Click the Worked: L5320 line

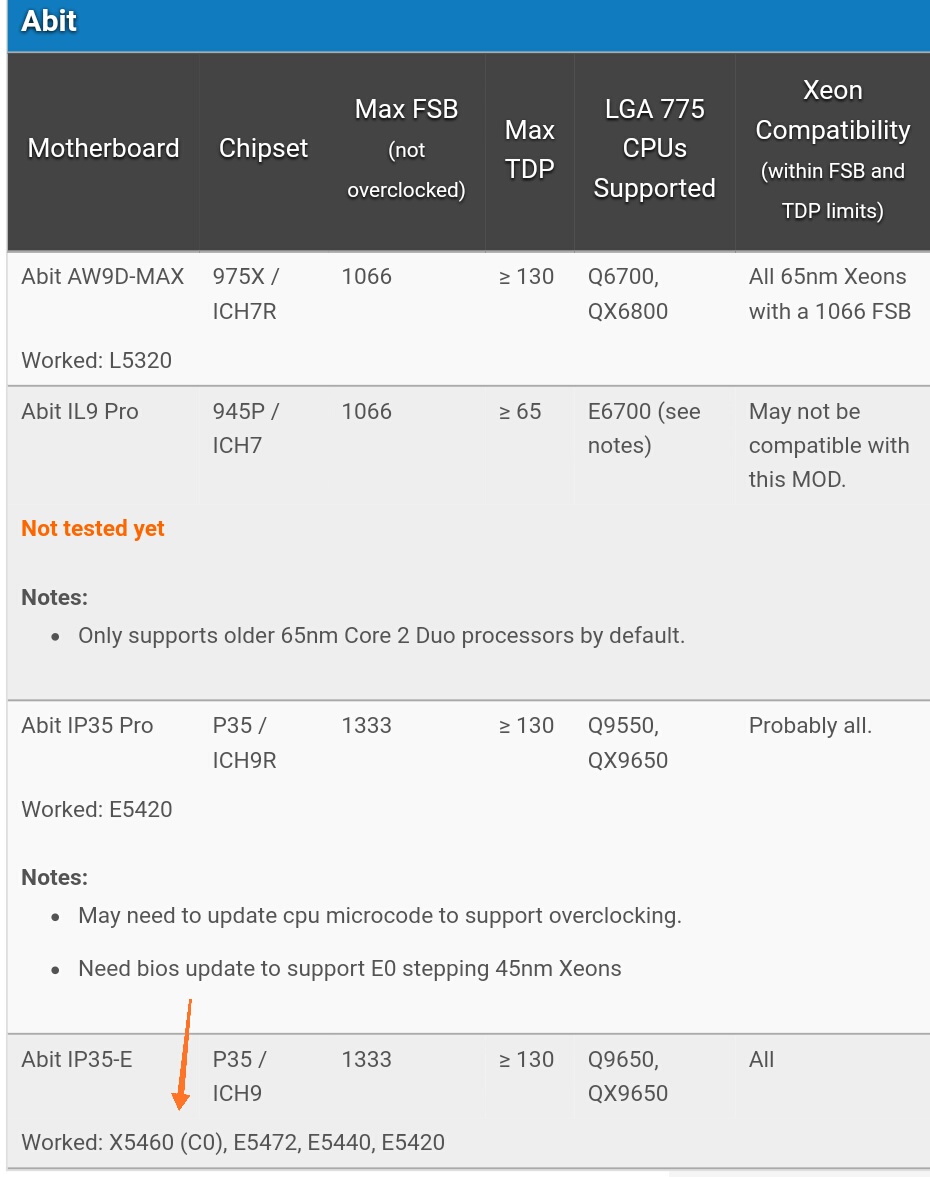[x=97, y=361]
